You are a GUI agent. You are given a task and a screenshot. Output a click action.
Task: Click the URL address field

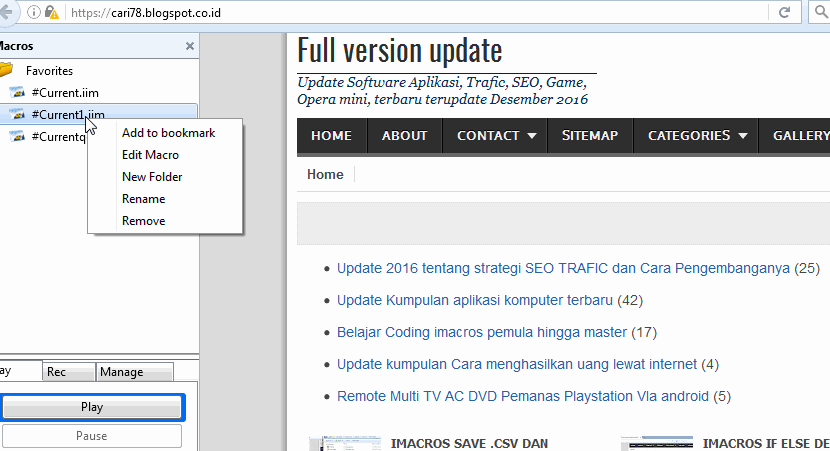click(x=400, y=13)
